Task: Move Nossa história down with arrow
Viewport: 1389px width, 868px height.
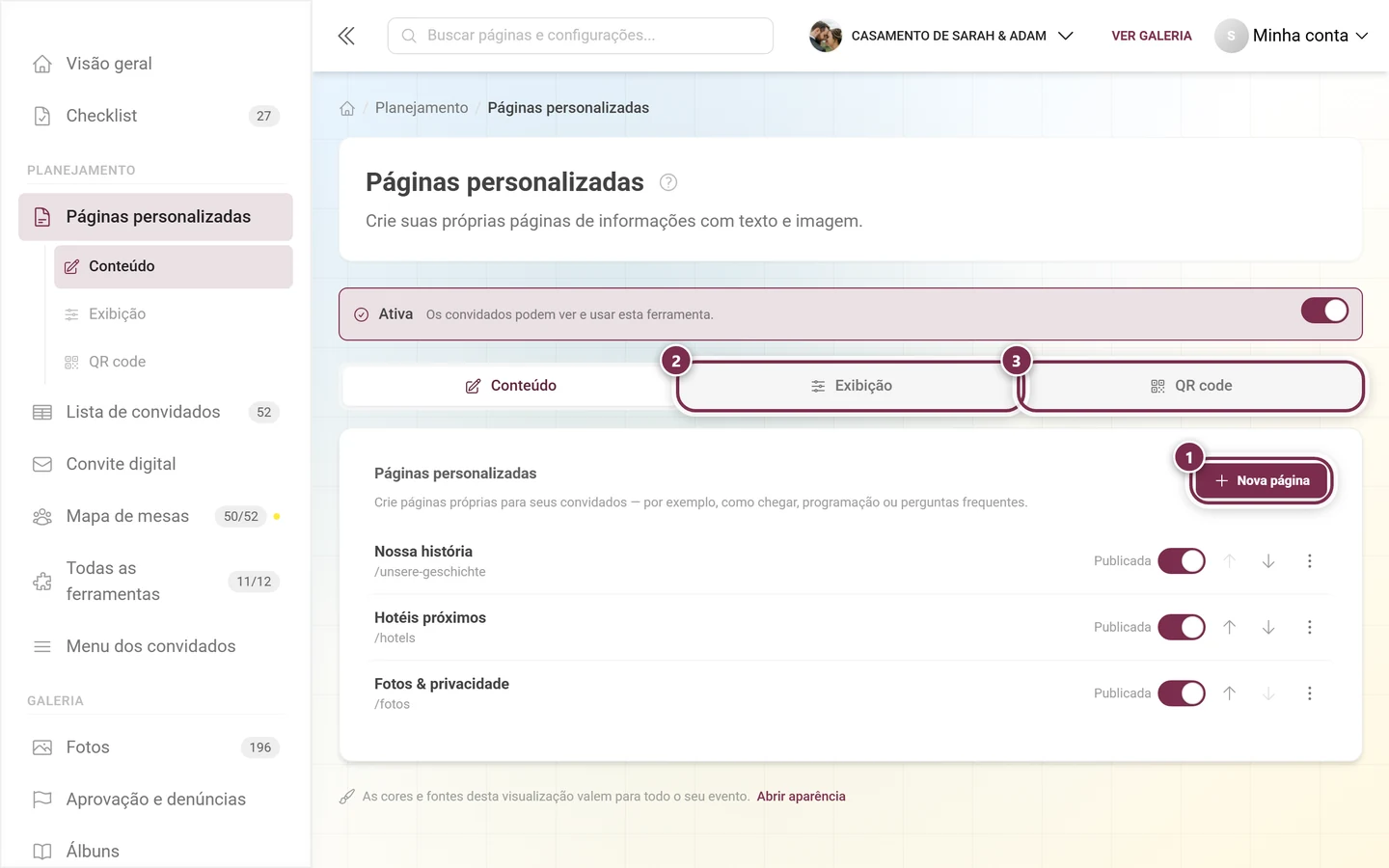Action: pyautogui.click(x=1268, y=561)
